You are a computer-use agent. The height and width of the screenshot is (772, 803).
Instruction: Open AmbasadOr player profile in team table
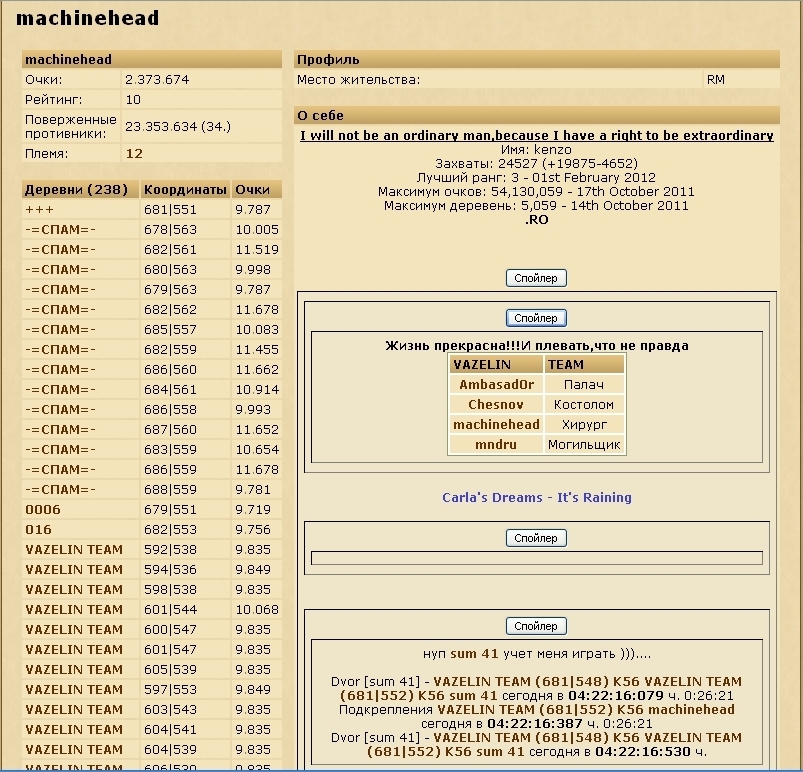coord(496,385)
